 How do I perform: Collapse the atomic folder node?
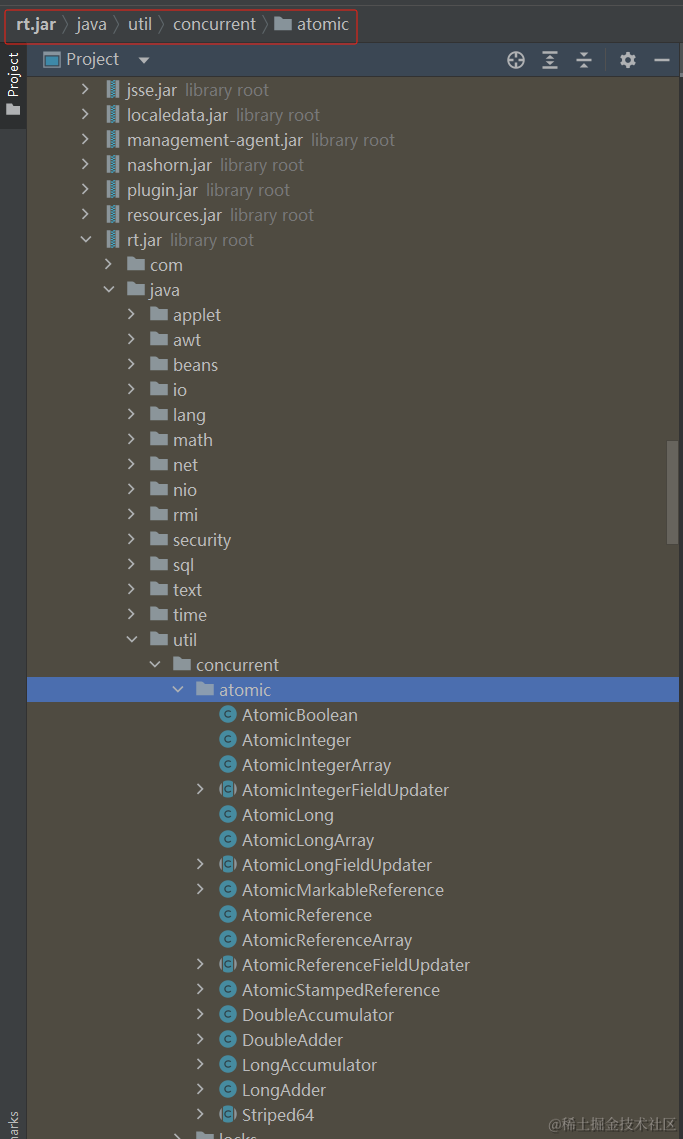click(178, 689)
